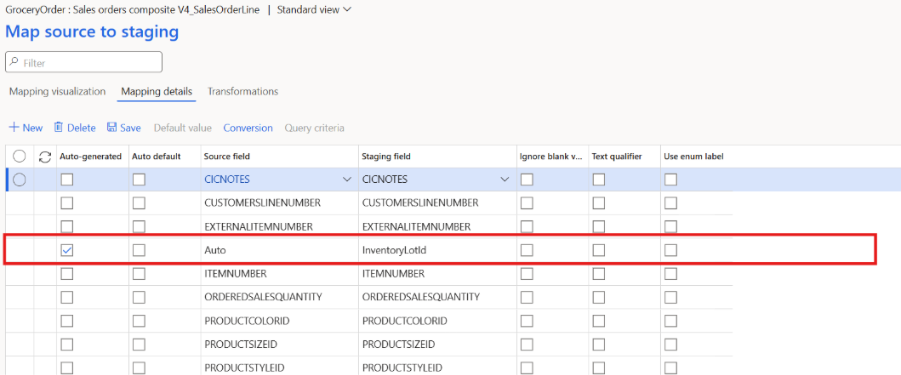The height and width of the screenshot is (375, 901).
Task: Click the InventoryLotId staging field cell
Action: (437, 250)
